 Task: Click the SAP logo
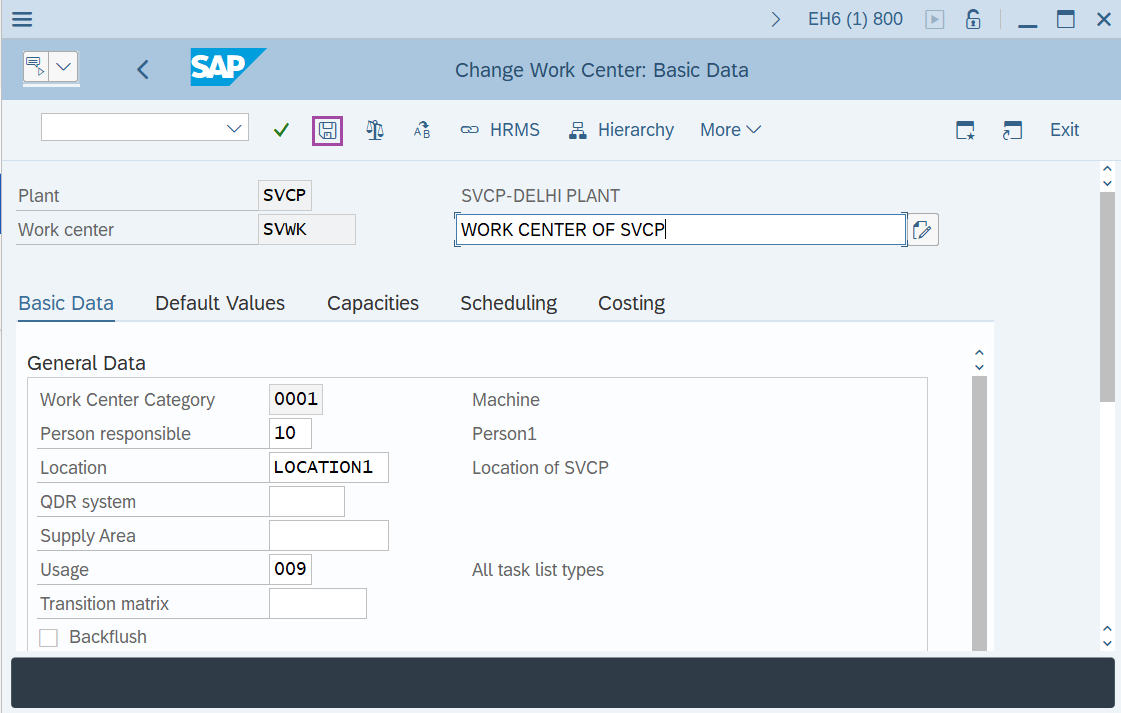tap(226, 69)
